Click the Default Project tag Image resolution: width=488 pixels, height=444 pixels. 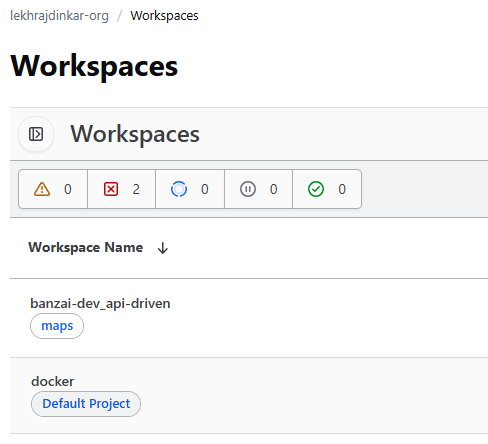pos(86,404)
